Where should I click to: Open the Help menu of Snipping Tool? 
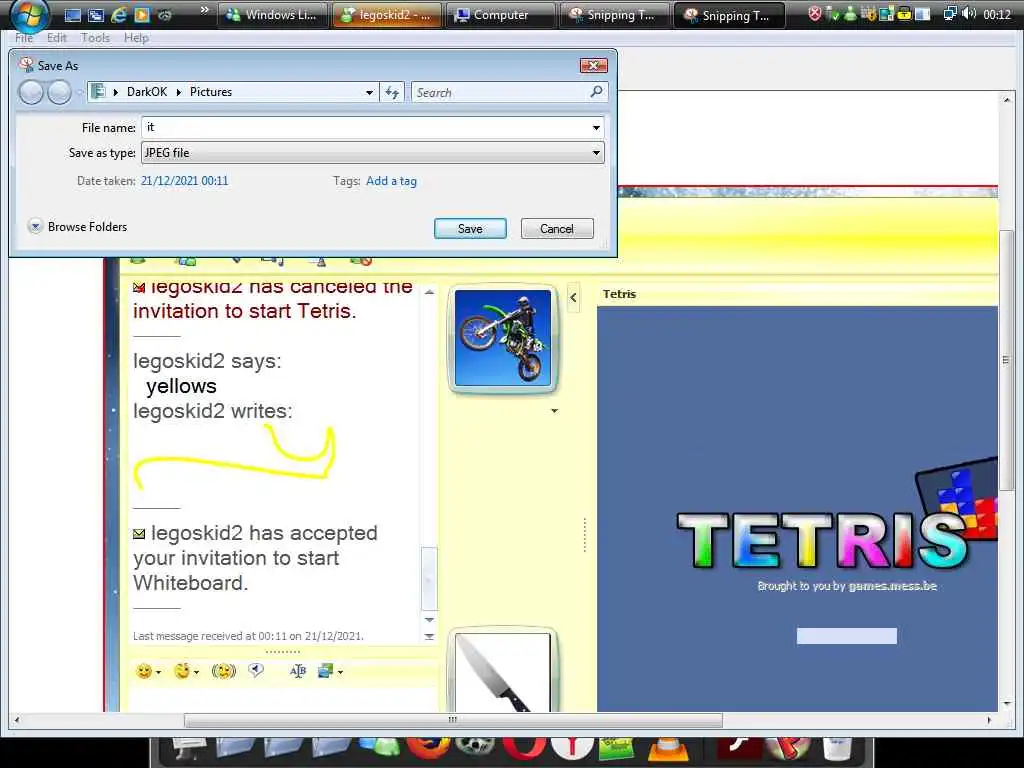tap(136, 38)
